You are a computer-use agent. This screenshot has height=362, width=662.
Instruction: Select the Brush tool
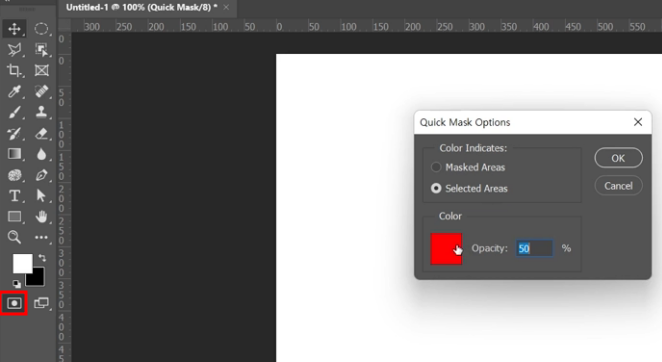pyautogui.click(x=14, y=112)
